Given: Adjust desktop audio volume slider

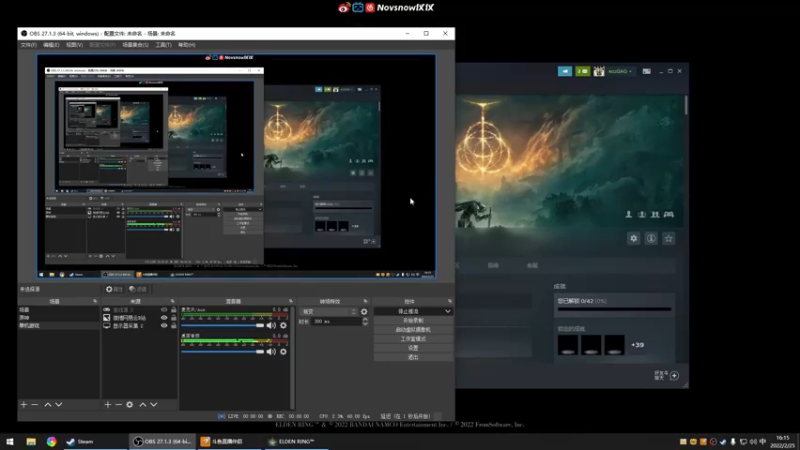Looking at the screenshot, I should (222, 352).
